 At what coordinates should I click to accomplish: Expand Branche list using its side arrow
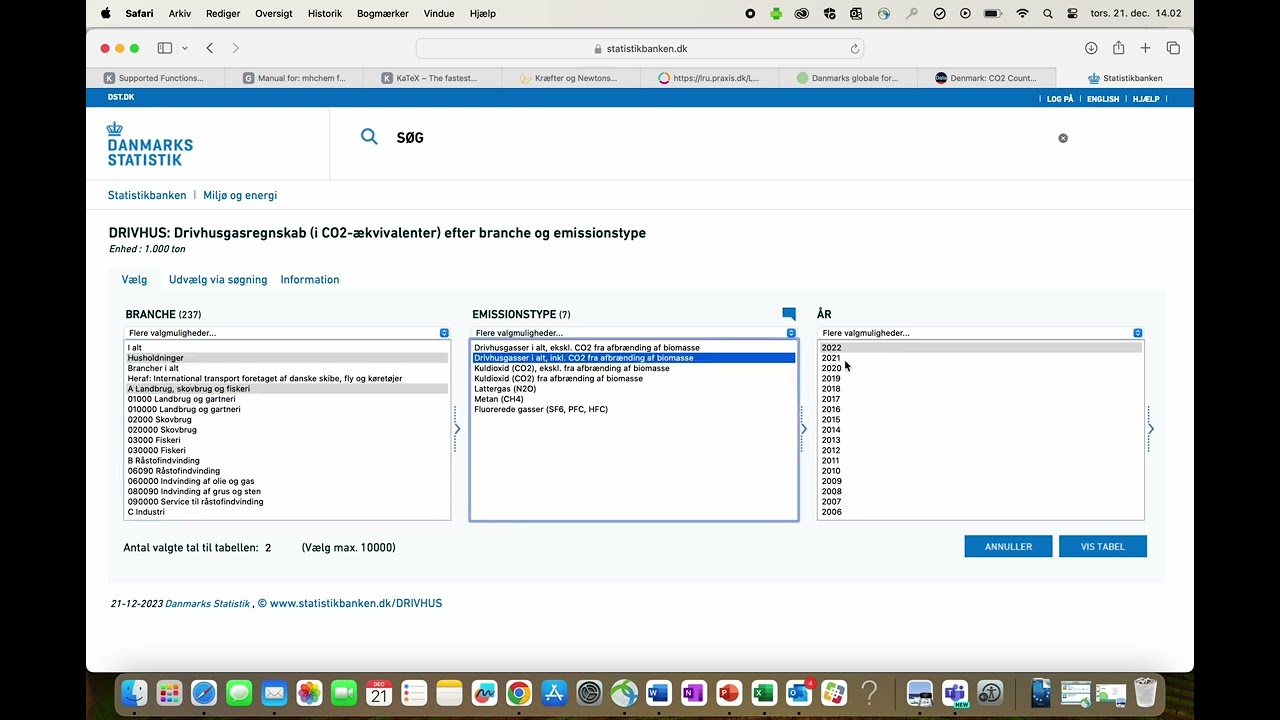point(457,429)
